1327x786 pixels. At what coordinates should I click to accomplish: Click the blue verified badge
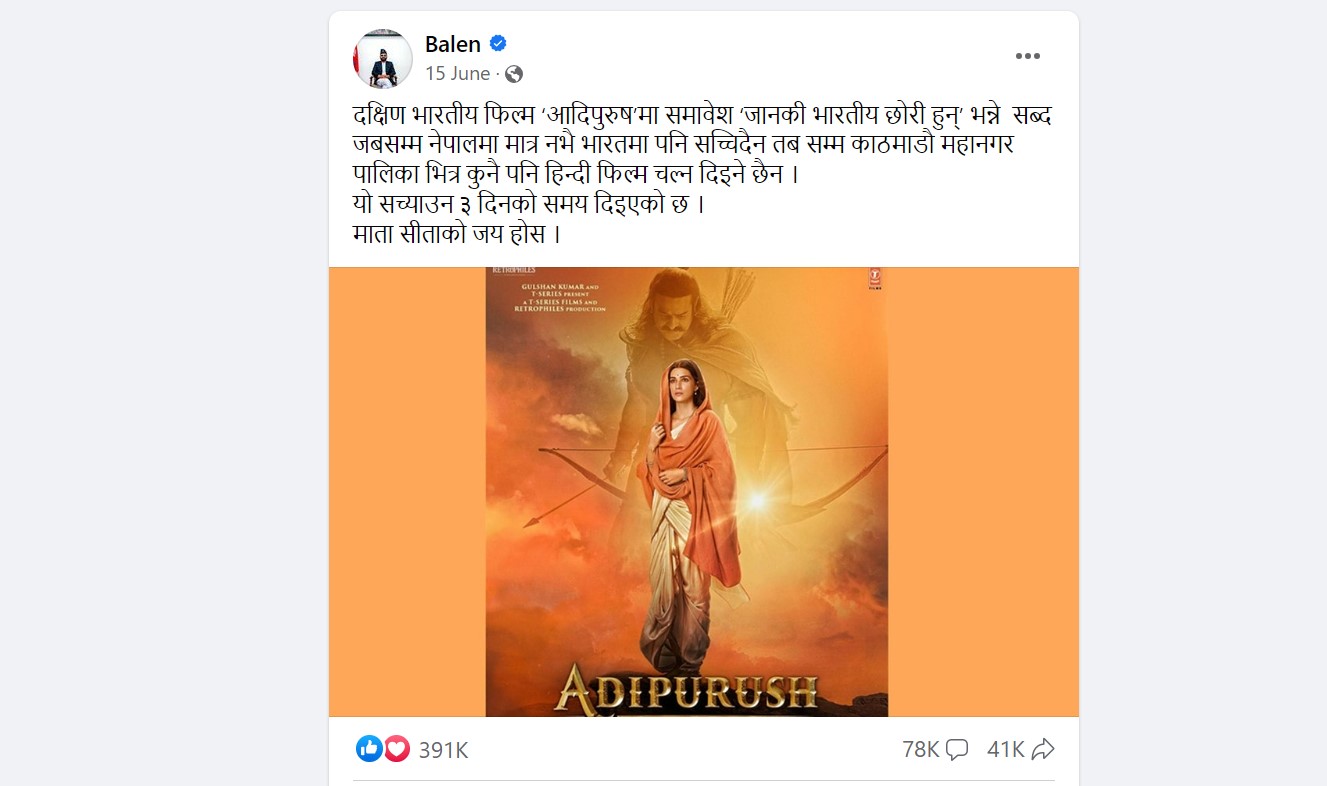[497, 44]
